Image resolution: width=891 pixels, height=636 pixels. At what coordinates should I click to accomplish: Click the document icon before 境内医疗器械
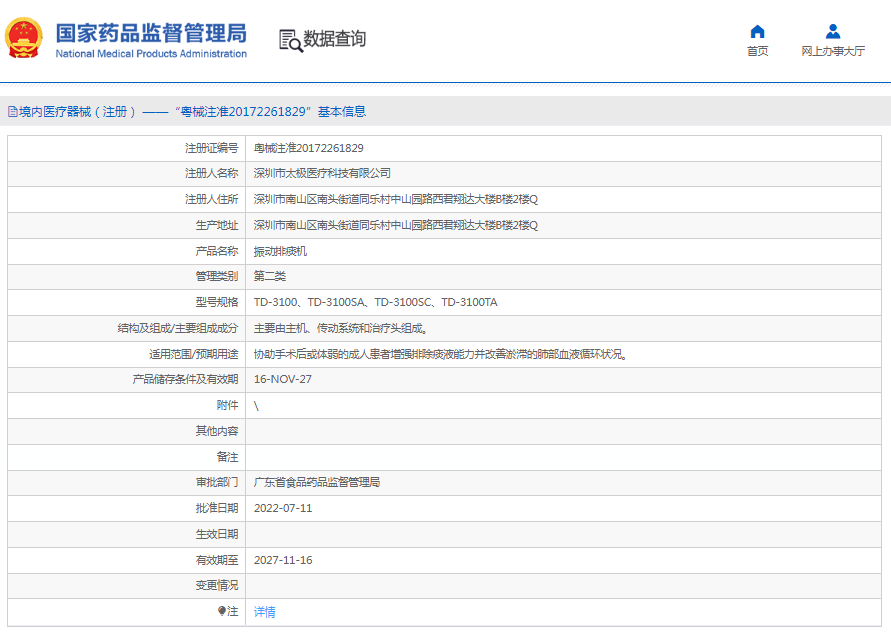(x=13, y=112)
